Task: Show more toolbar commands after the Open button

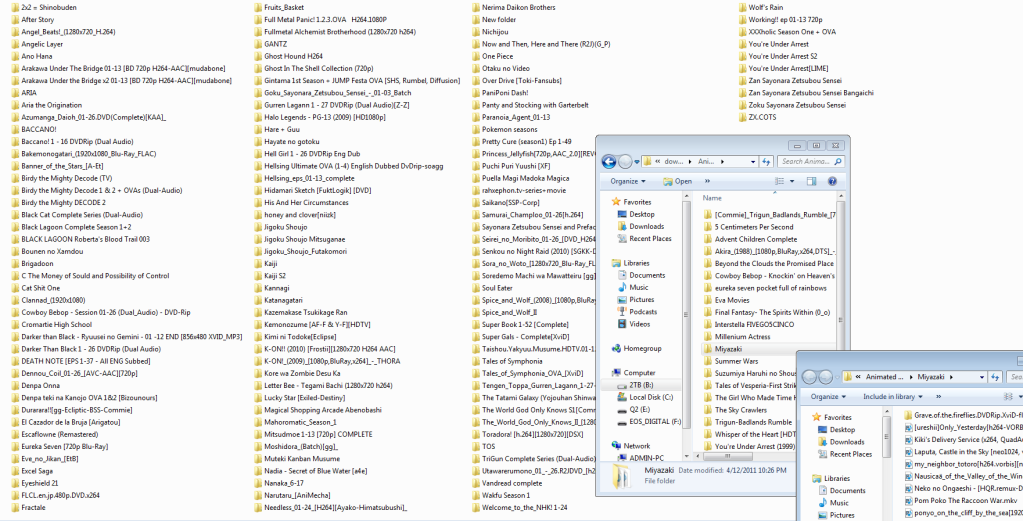Action: (707, 181)
